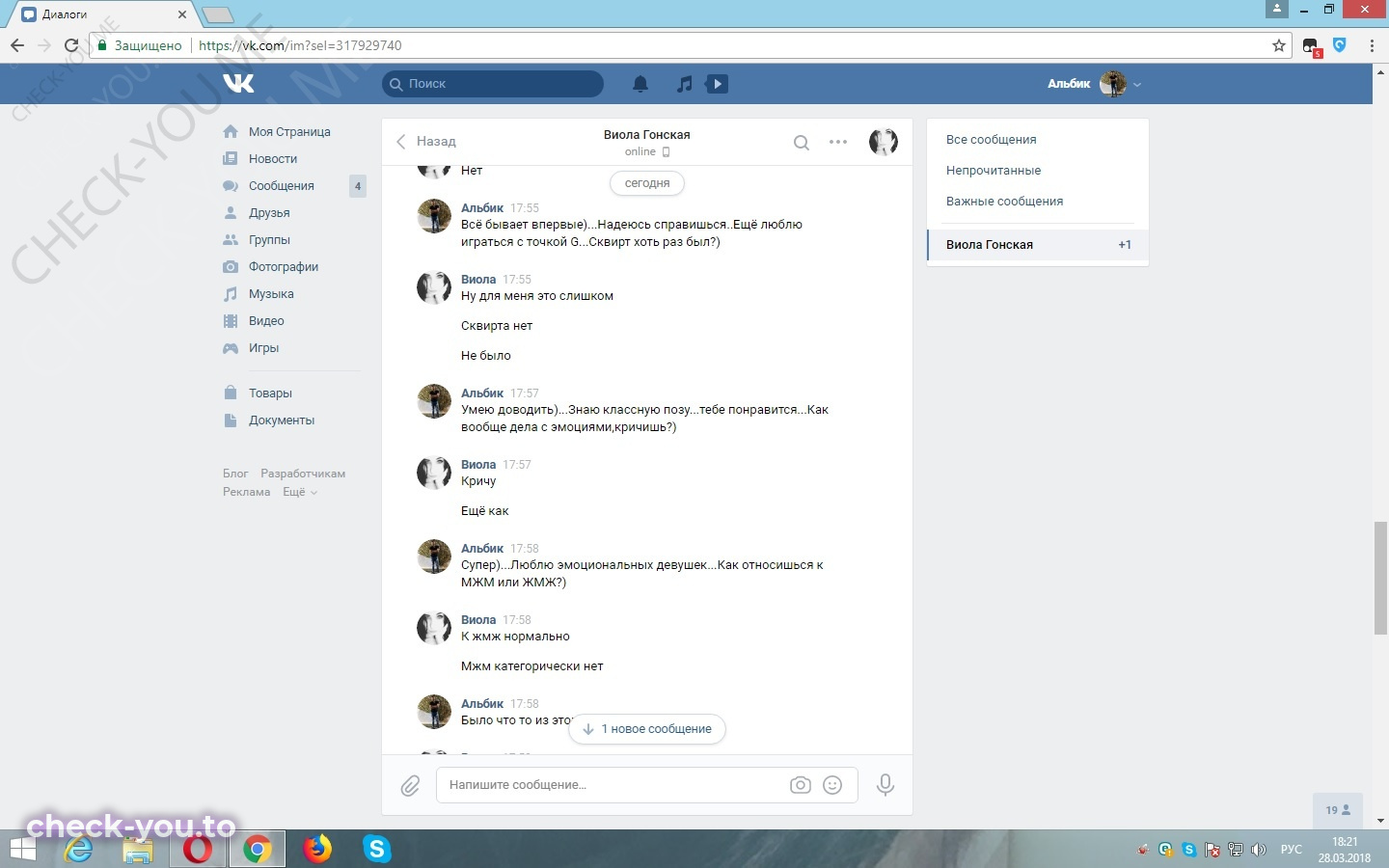The height and width of the screenshot is (868, 1389).
Task: Click Альбик's name on the 17:55 message
Action: click(482, 208)
